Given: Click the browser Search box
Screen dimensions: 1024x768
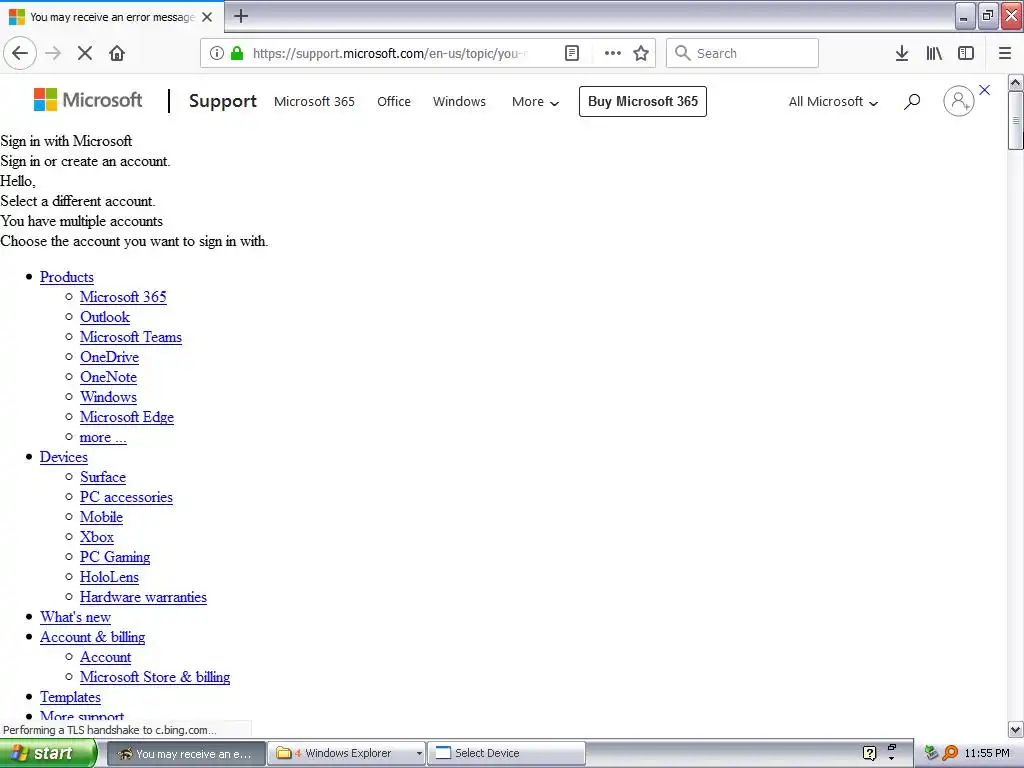Looking at the screenshot, I should point(742,54).
